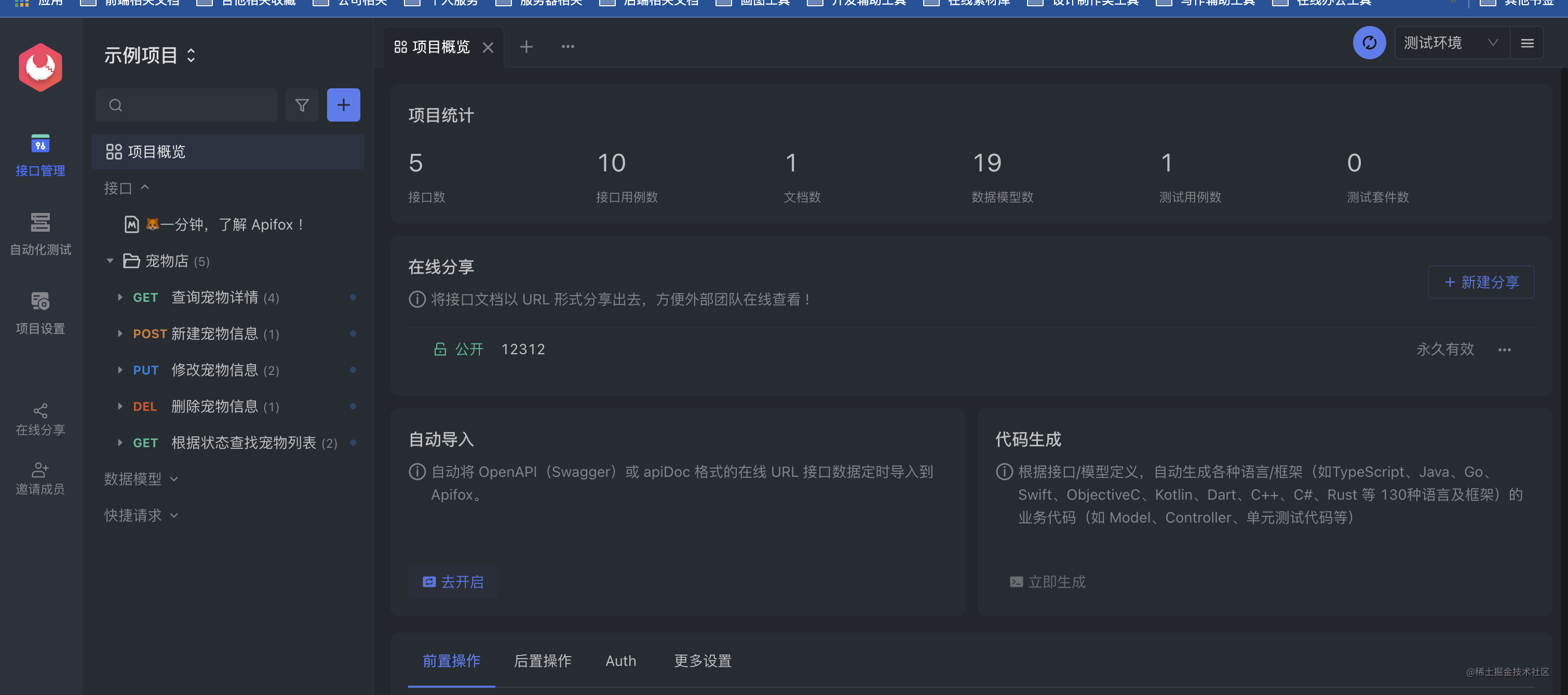Switch to the 更多设置 tab

click(x=702, y=661)
